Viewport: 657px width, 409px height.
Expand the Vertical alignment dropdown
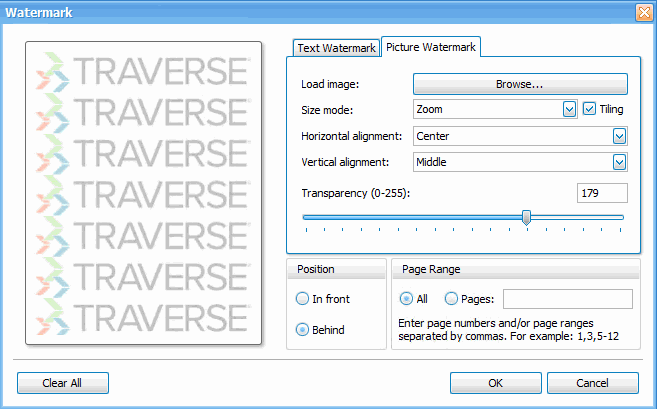(x=619, y=161)
